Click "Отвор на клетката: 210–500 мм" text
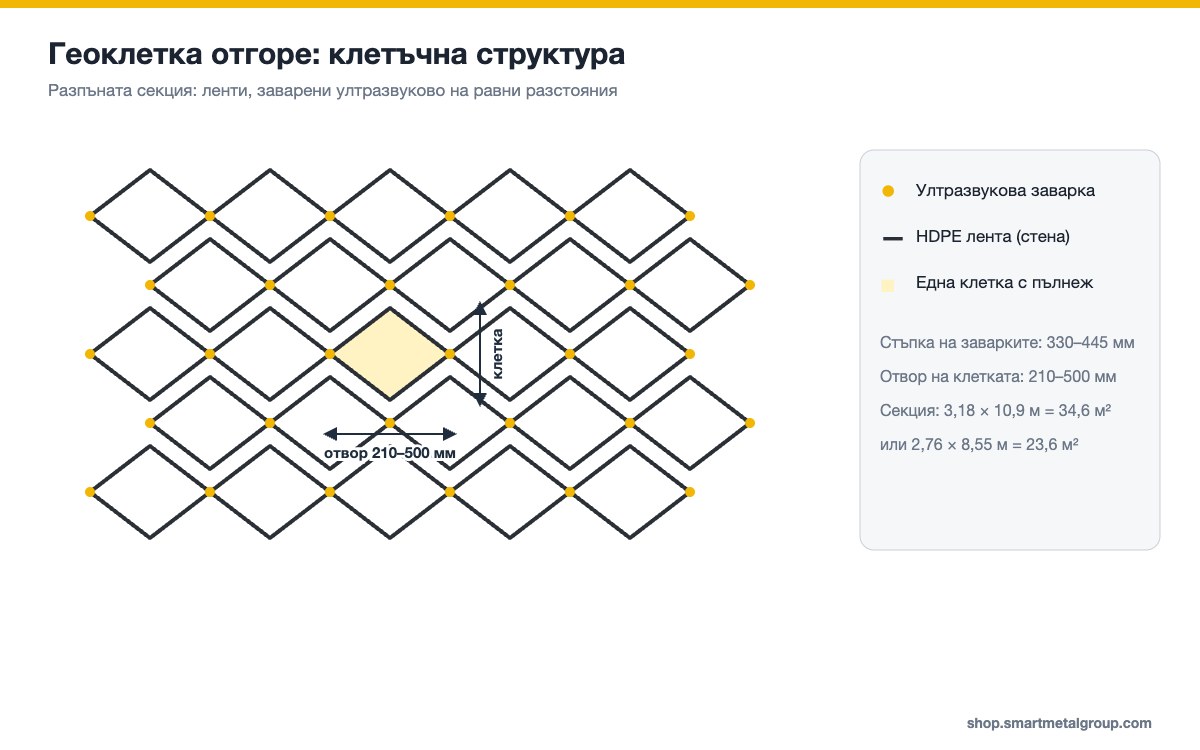The image size is (1200, 750). (x=998, y=377)
